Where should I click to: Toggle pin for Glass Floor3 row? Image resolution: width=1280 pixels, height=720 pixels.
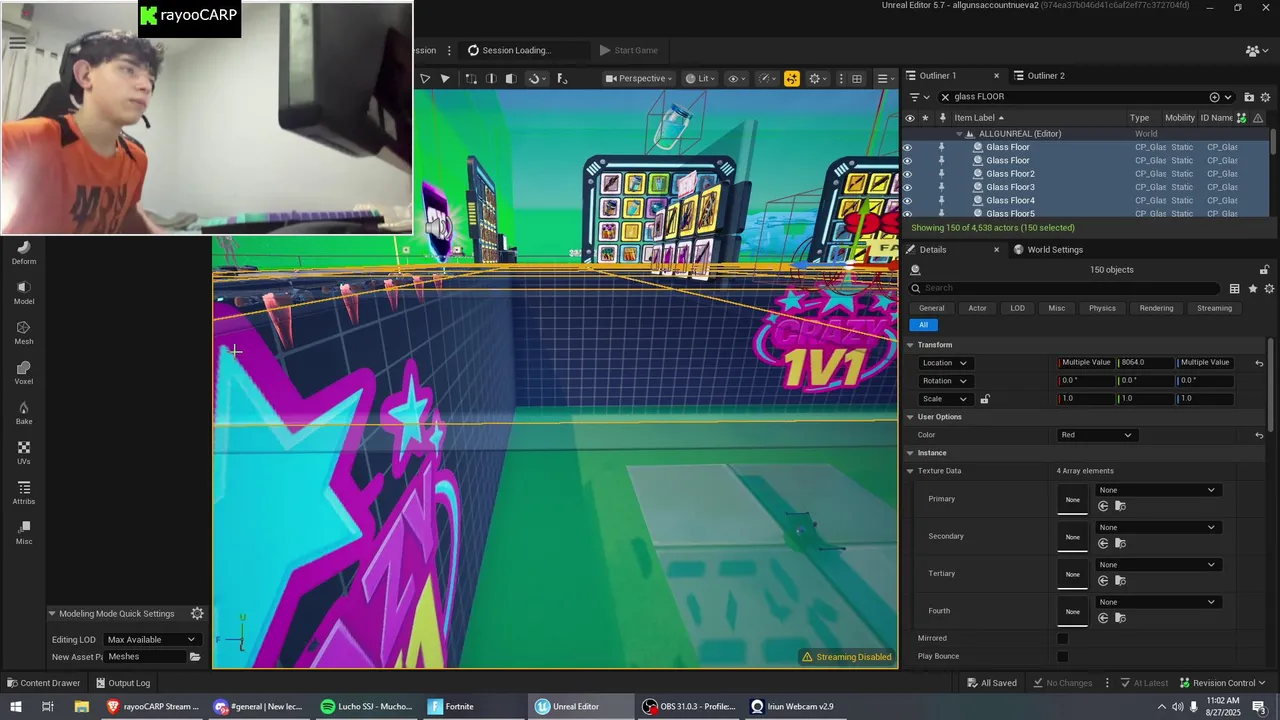coord(941,187)
